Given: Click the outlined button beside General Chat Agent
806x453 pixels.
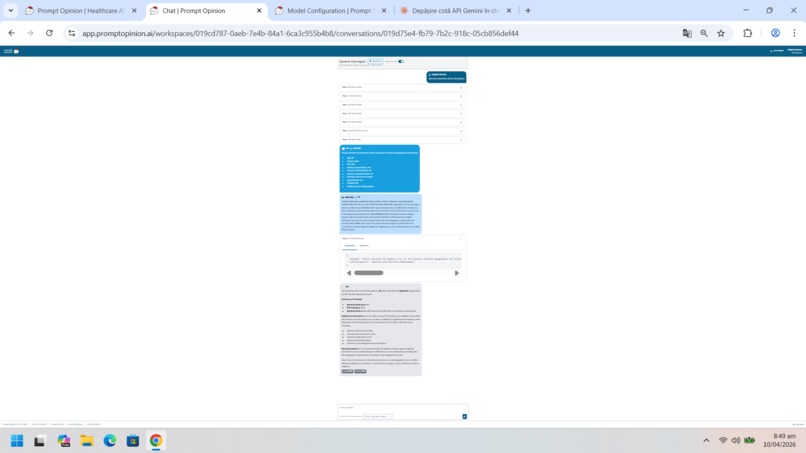Looking at the screenshot, I should (376, 61).
